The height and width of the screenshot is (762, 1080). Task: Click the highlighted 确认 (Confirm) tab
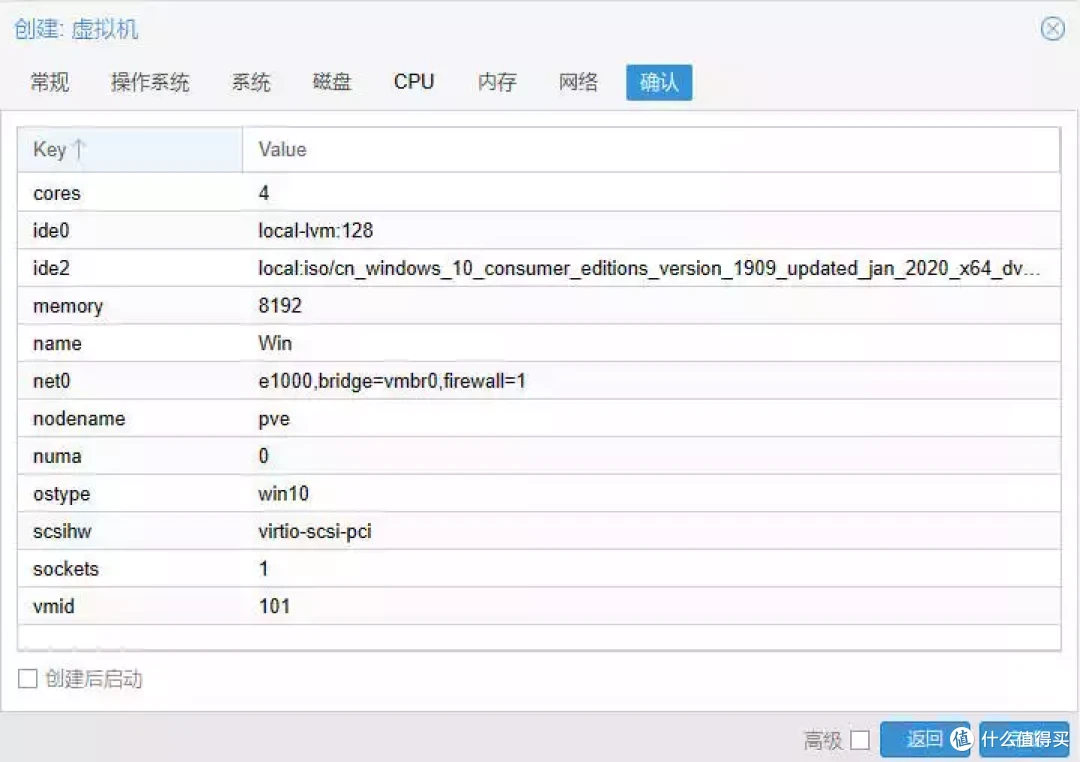coord(658,82)
